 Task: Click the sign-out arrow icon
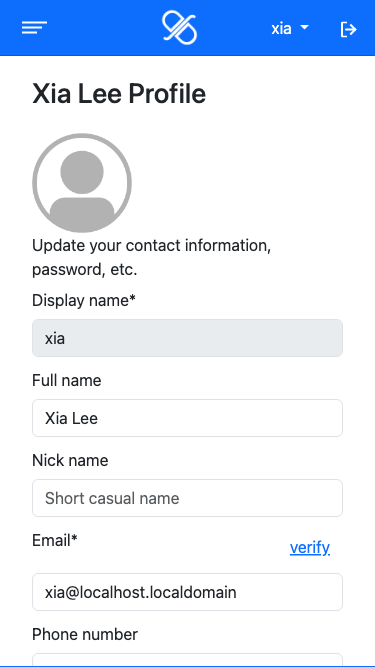tap(348, 29)
